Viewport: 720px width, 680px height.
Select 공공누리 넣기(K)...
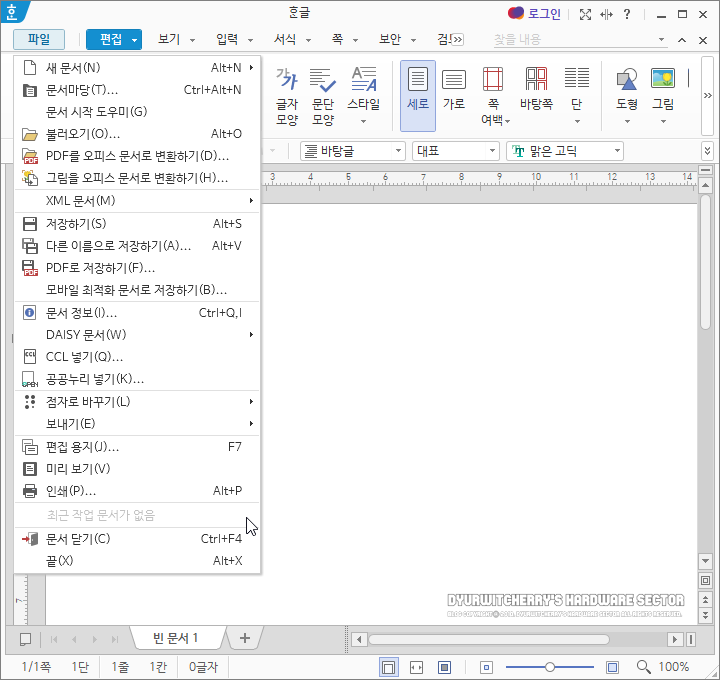pos(137,379)
